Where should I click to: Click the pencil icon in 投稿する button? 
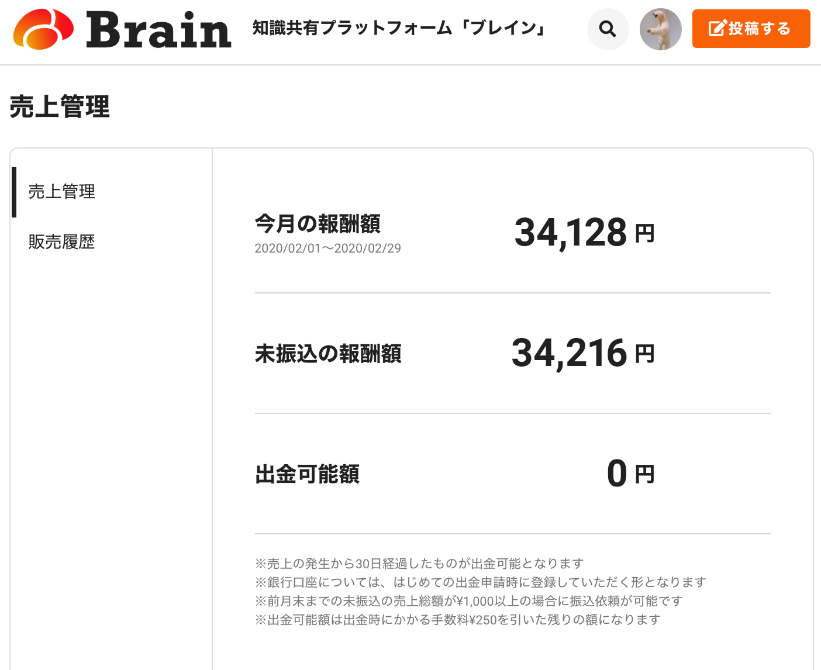pyautogui.click(x=717, y=28)
